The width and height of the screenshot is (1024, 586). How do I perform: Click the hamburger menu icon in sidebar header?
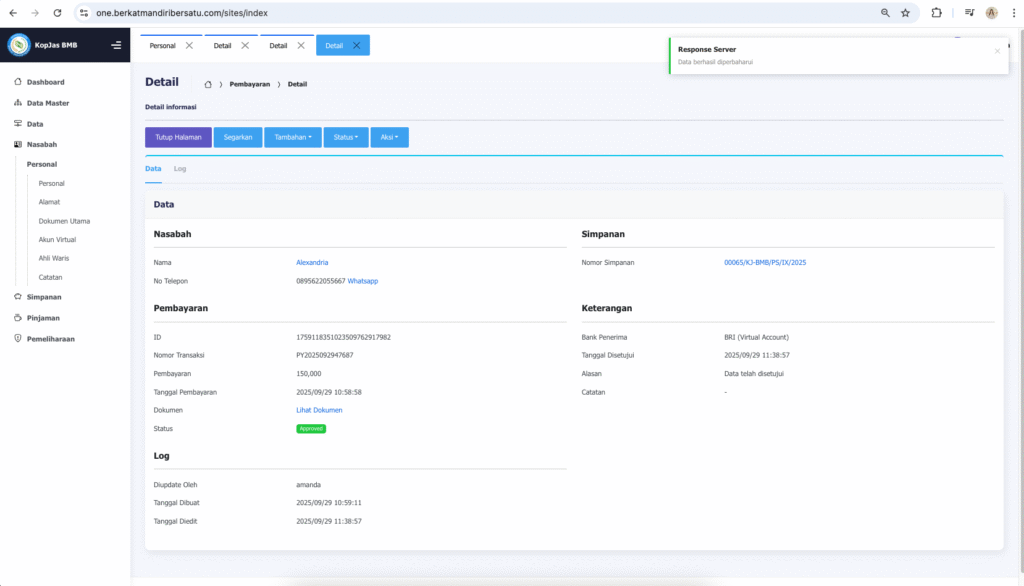pyautogui.click(x=116, y=45)
